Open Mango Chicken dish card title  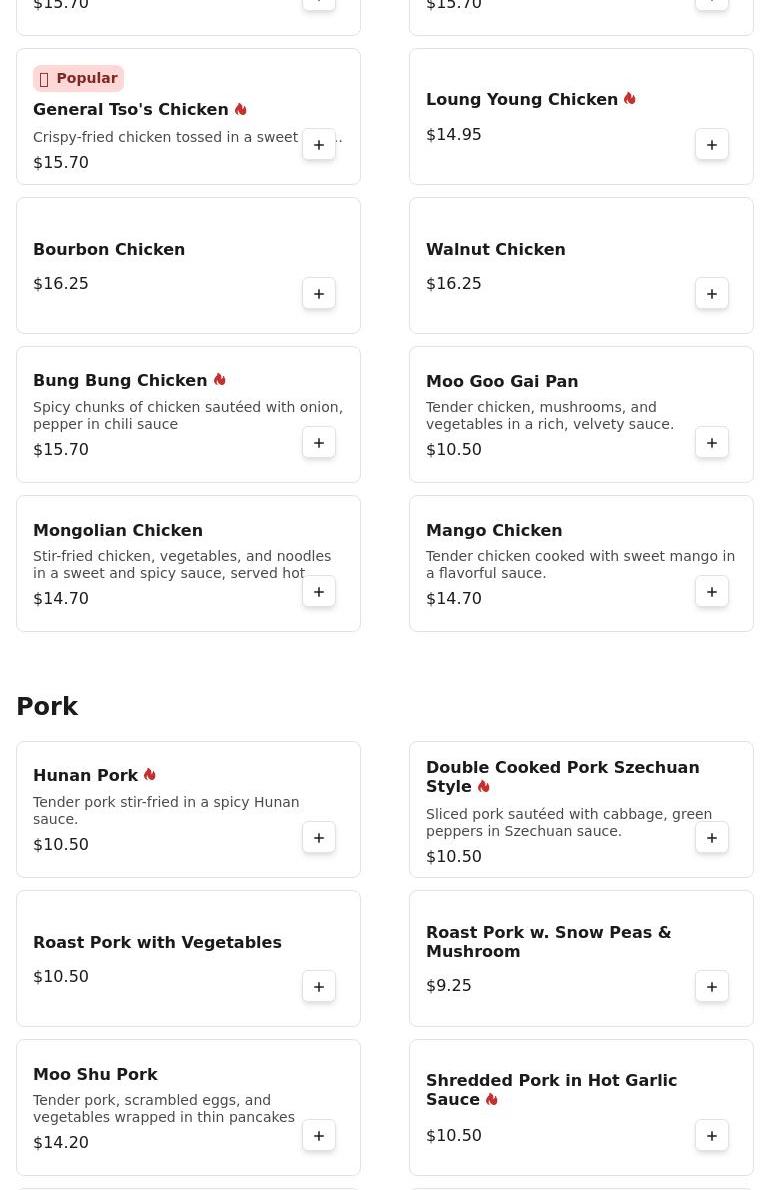tap(494, 530)
